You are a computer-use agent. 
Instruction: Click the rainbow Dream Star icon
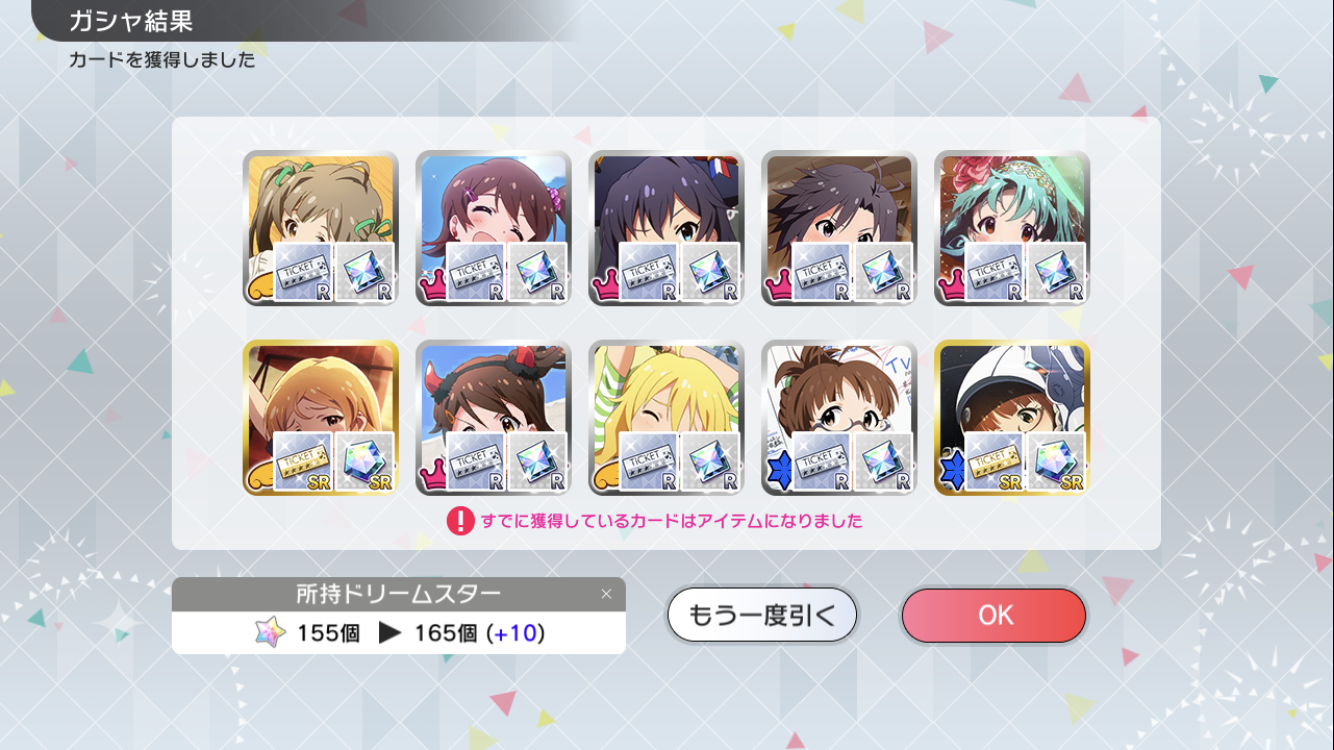point(270,633)
